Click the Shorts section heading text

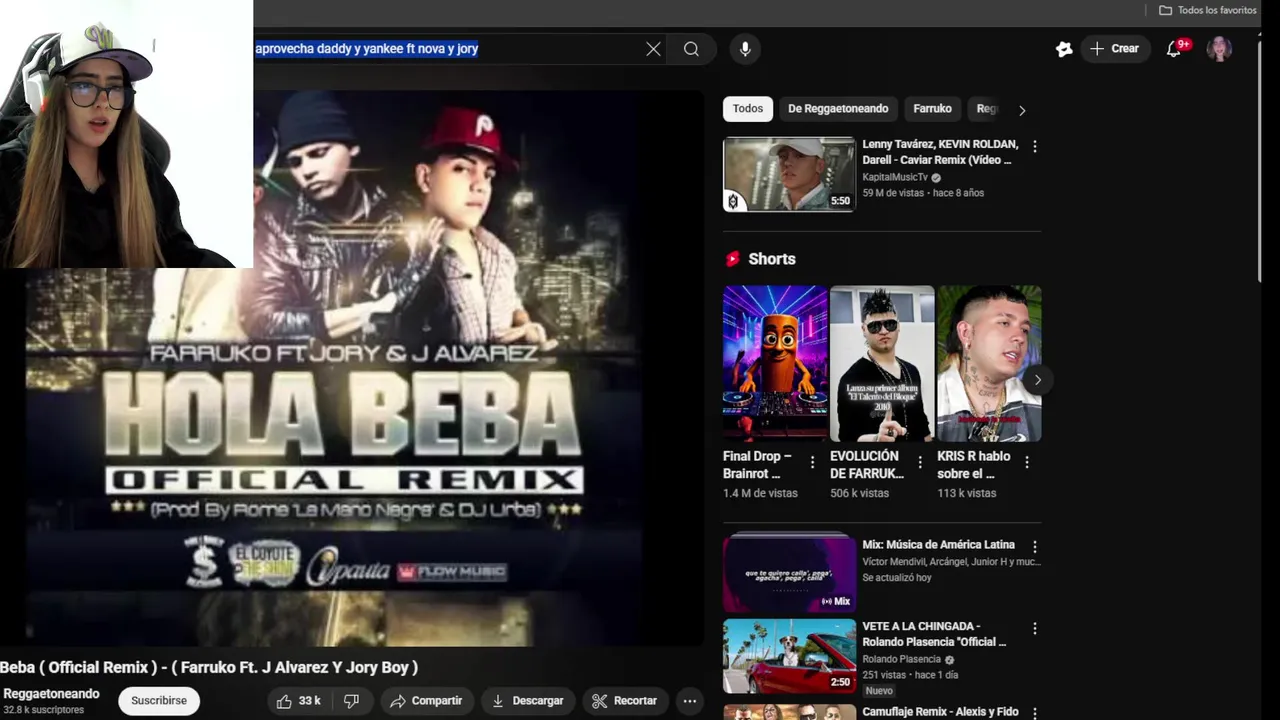[772, 259]
